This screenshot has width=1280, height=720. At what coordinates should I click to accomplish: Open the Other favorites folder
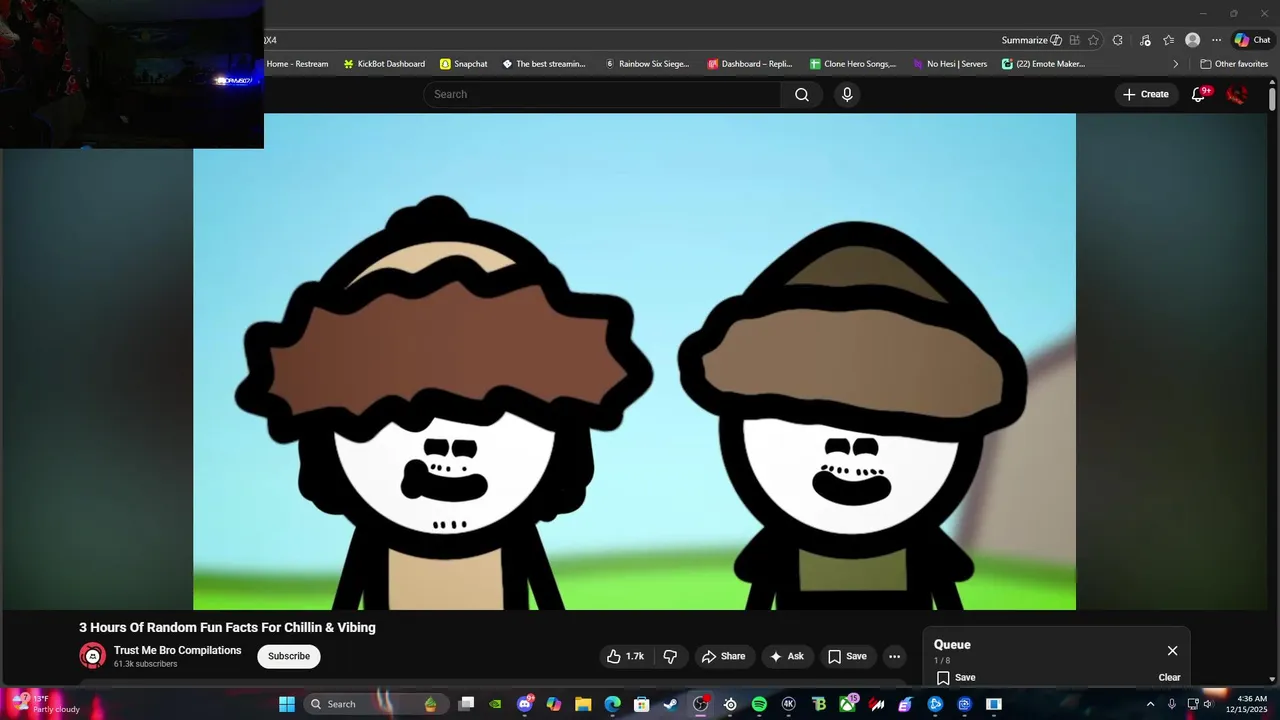[x=1234, y=64]
